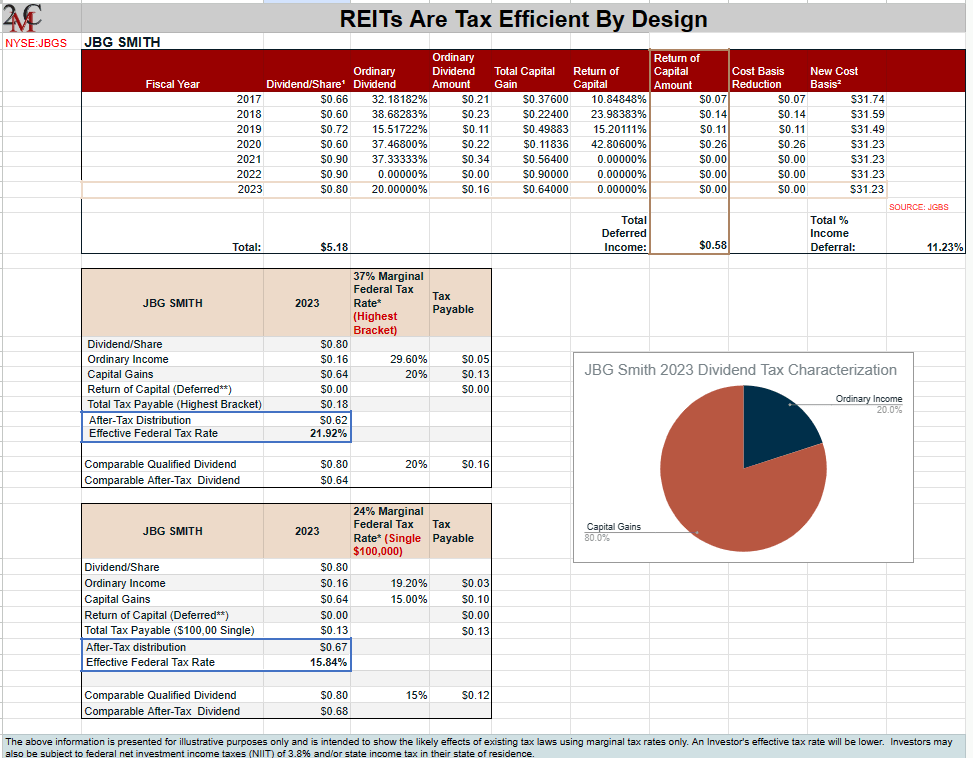The height and width of the screenshot is (758, 973).
Task: Click the 24% Marginal Federal Tax Rate header
Action: click(x=388, y=531)
